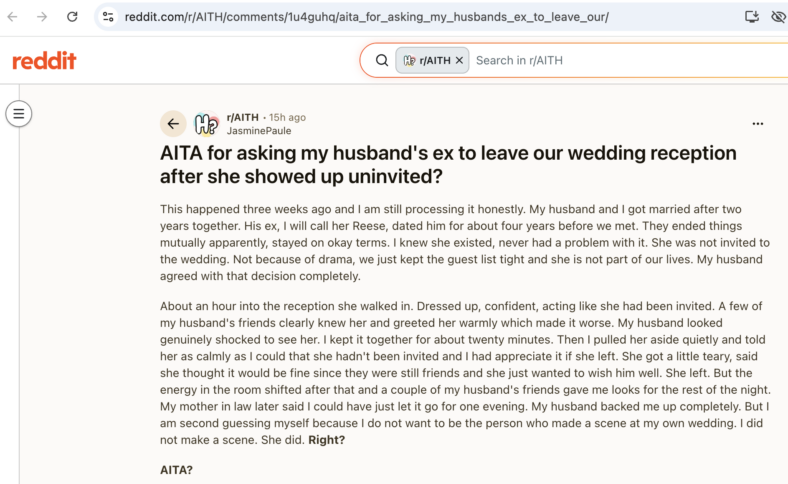Reload the page with refresh icon
Screen dimensions: 788x484
[72, 17]
